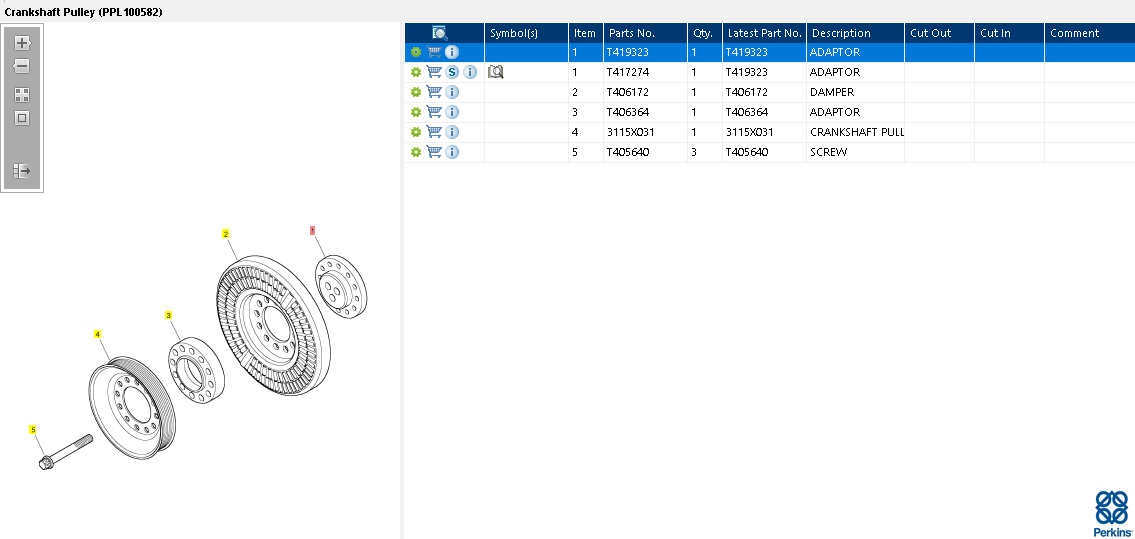Image resolution: width=1135 pixels, height=539 pixels.
Task: Add ADAPTOR T406364 to cart
Action: (434, 112)
